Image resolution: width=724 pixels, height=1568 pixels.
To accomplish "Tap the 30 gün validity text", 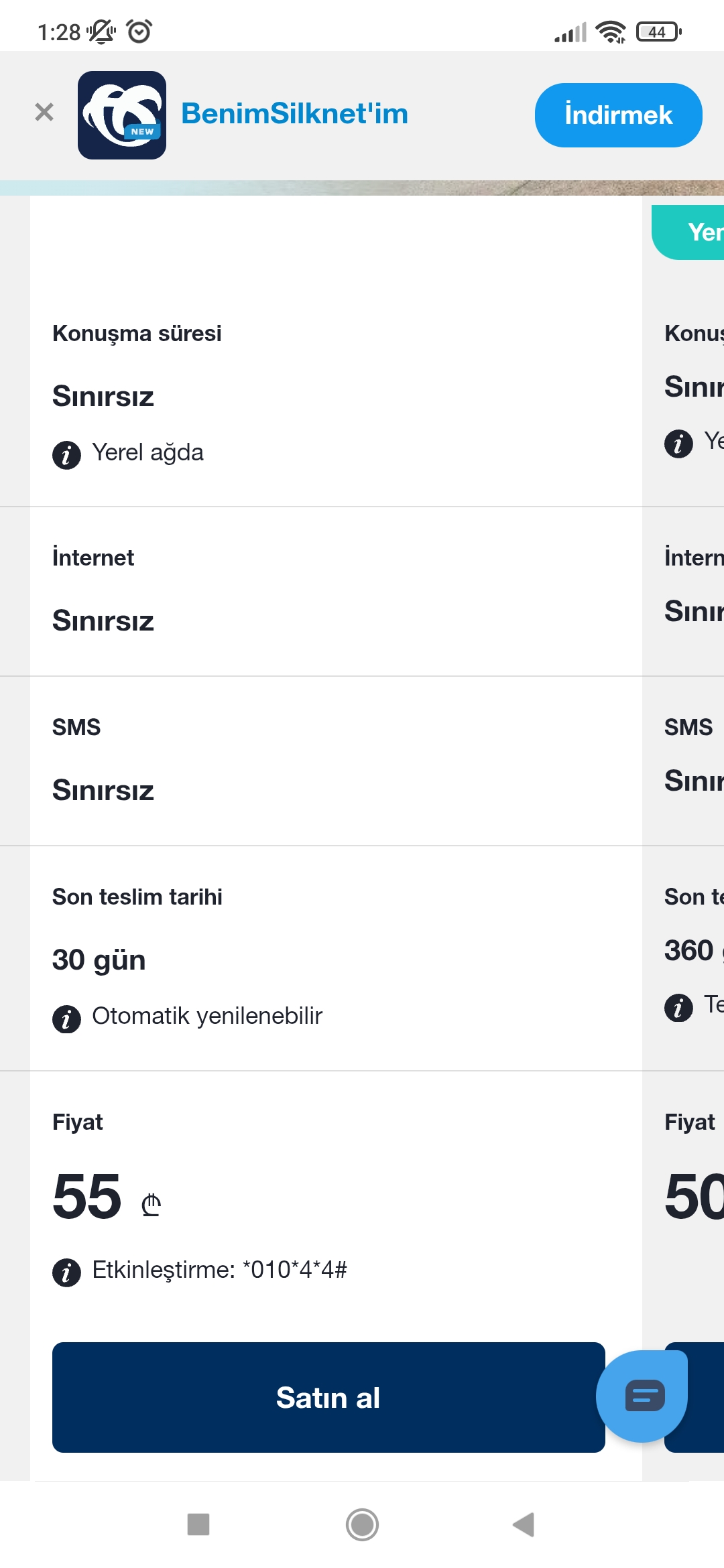I will point(99,960).
